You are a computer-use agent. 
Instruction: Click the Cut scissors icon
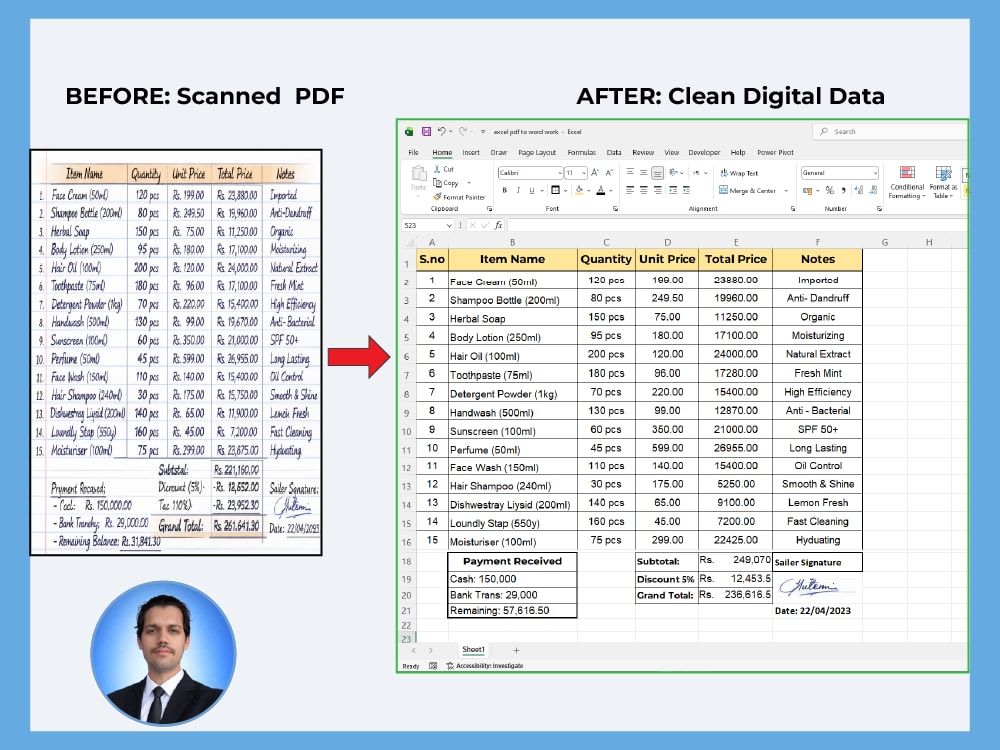438,169
